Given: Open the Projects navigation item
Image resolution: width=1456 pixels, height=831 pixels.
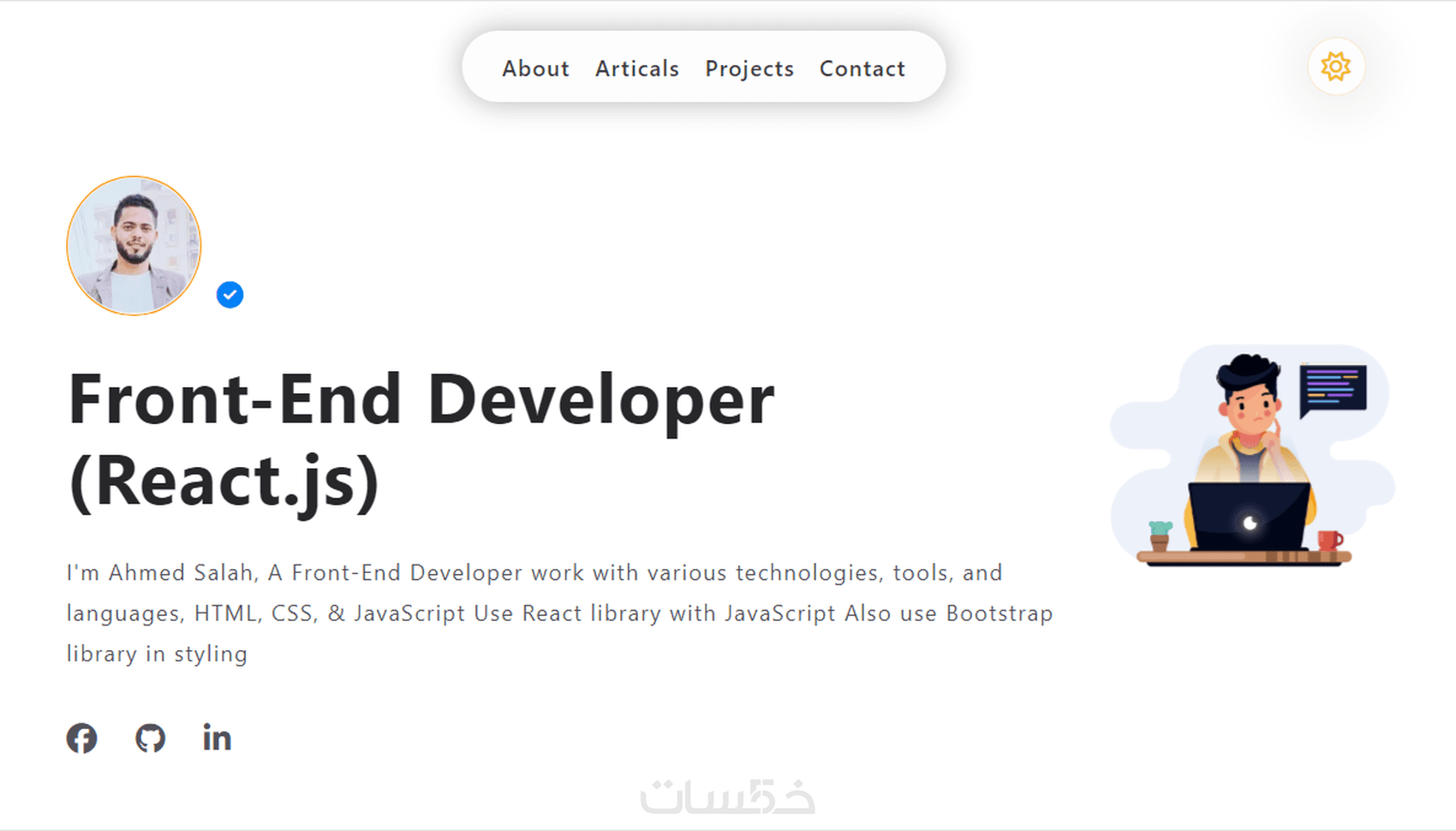Looking at the screenshot, I should pos(749,69).
